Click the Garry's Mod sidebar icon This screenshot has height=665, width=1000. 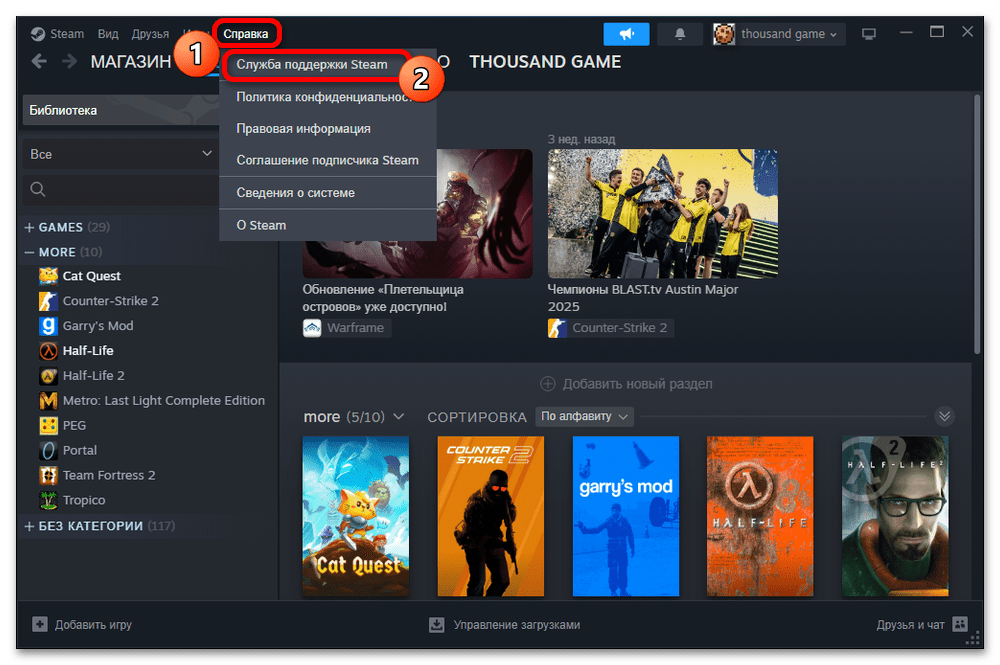[48, 325]
